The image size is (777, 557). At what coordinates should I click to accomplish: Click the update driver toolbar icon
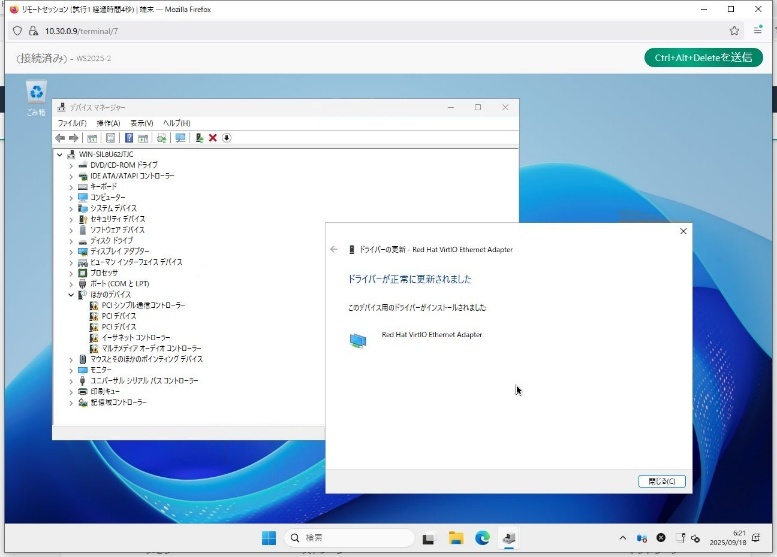click(x=200, y=138)
